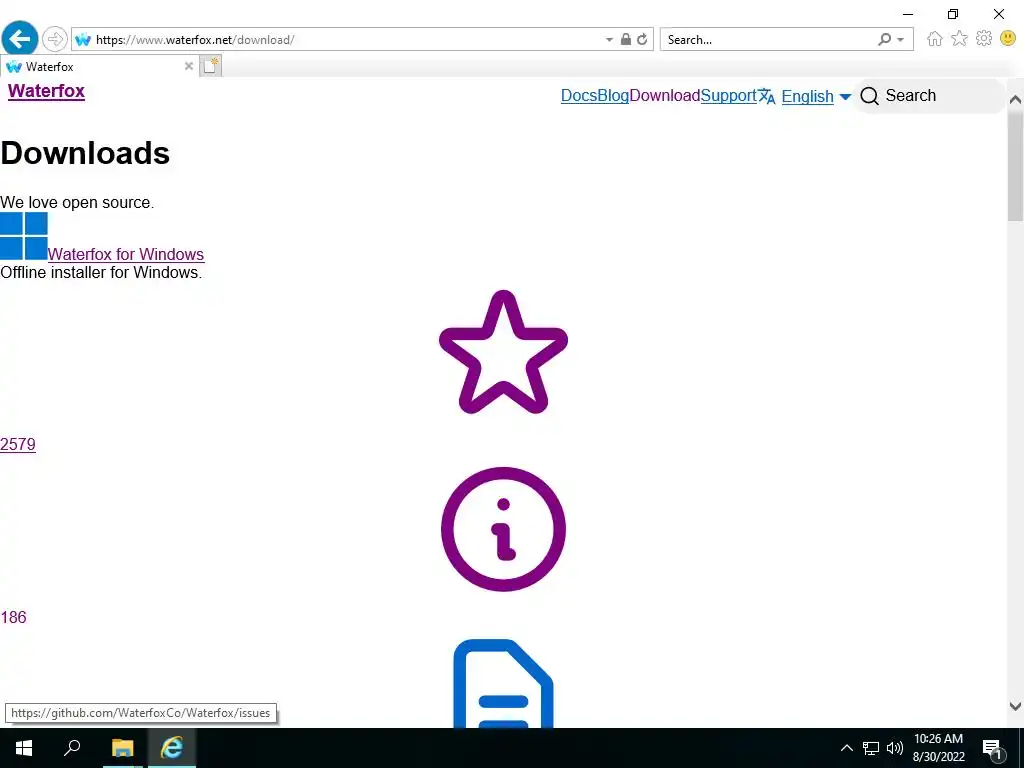Click the purple GitHub stars icon
The image size is (1024, 768).
click(x=503, y=353)
